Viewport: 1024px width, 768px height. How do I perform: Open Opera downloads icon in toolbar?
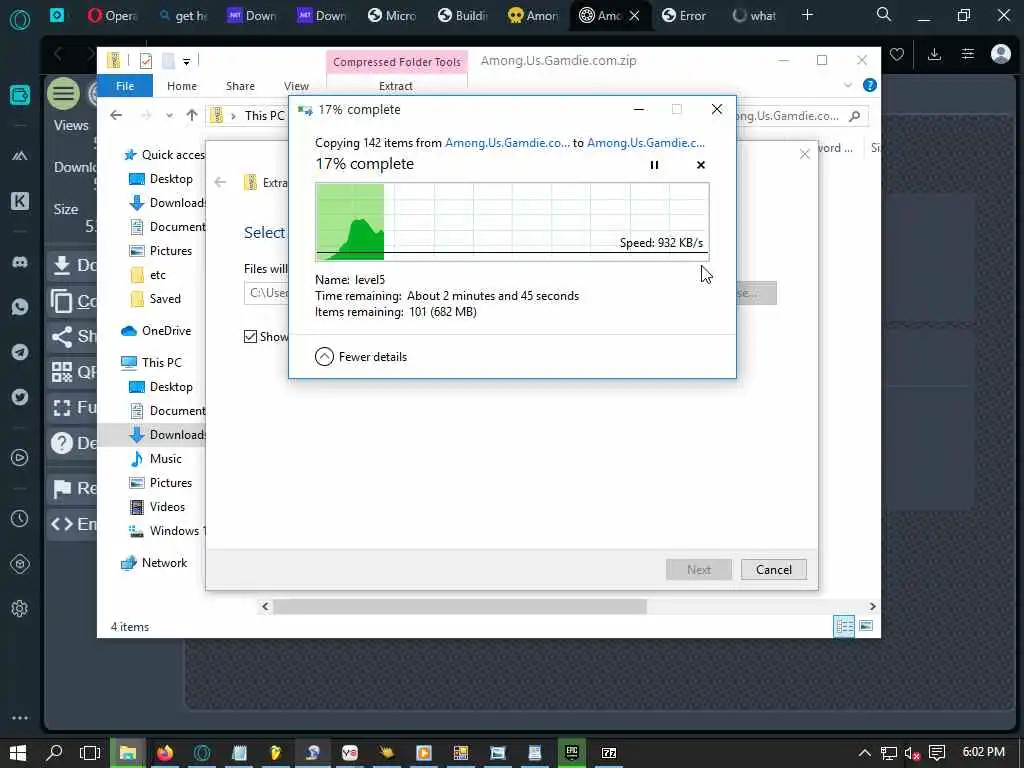tap(935, 54)
